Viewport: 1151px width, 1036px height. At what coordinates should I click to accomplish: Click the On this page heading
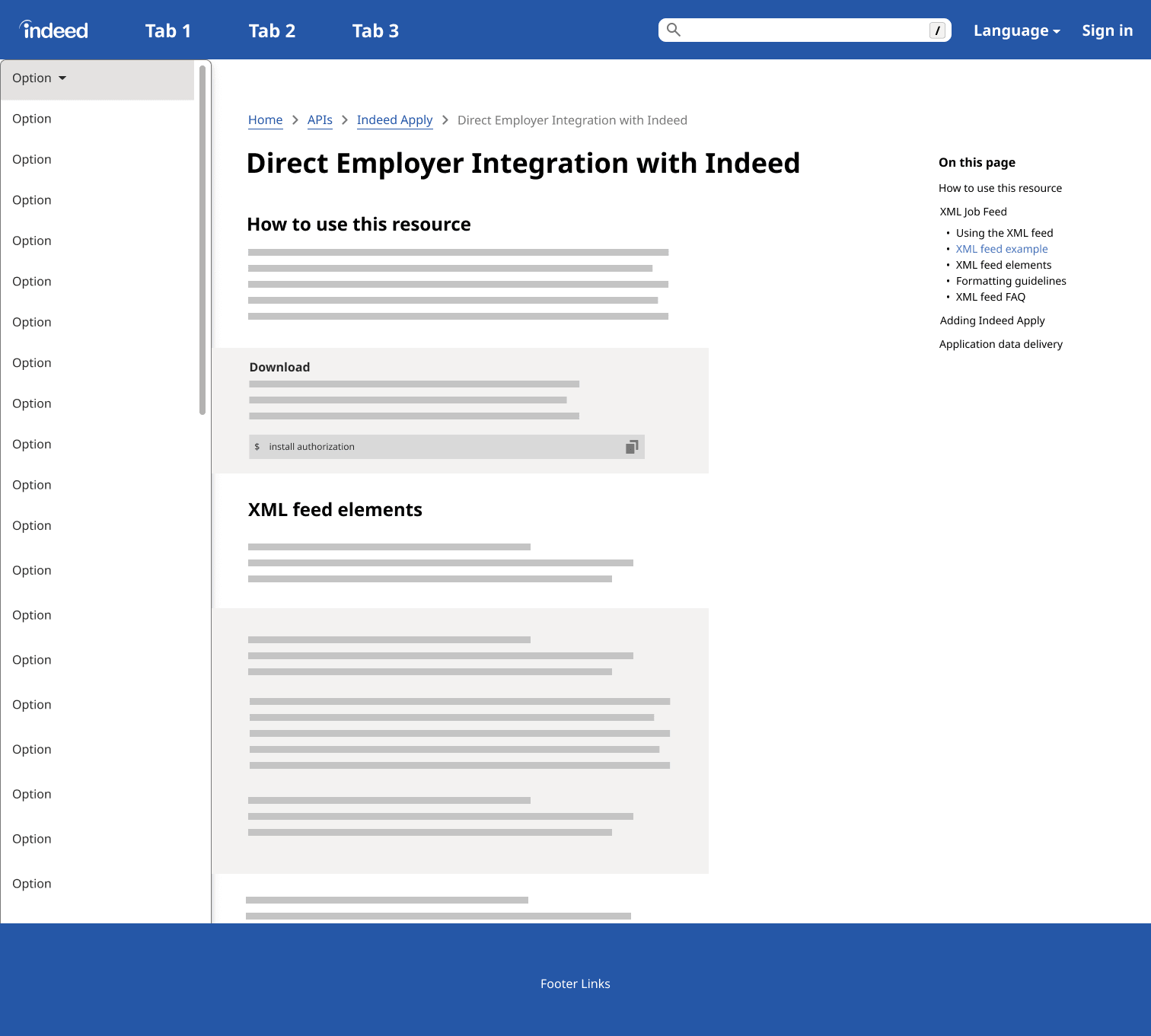pos(977,163)
